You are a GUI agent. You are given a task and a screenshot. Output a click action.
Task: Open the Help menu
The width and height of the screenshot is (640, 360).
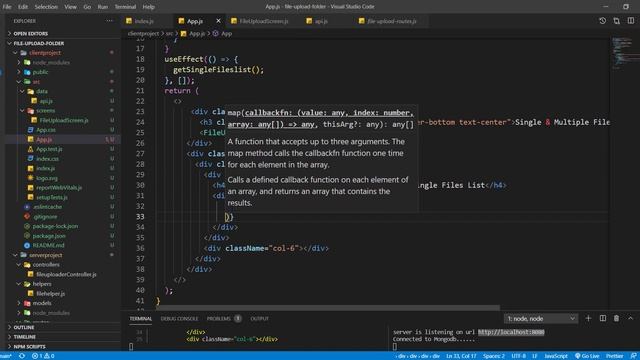pos(149,7)
